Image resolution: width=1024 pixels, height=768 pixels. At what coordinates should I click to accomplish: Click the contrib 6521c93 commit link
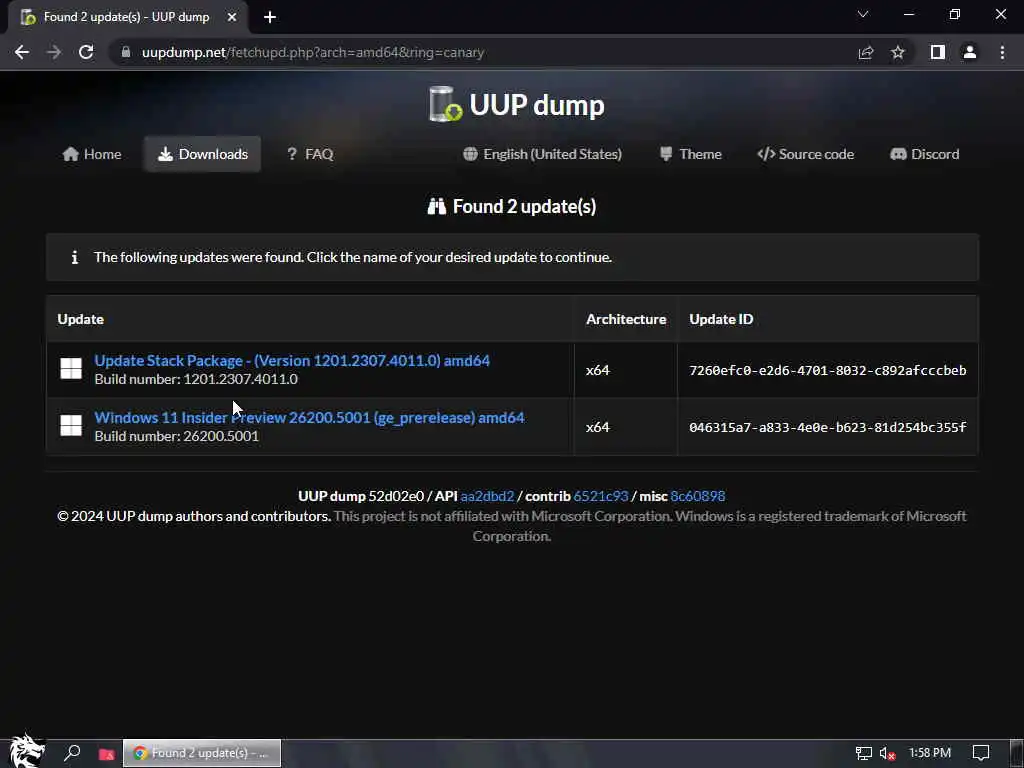(600, 496)
